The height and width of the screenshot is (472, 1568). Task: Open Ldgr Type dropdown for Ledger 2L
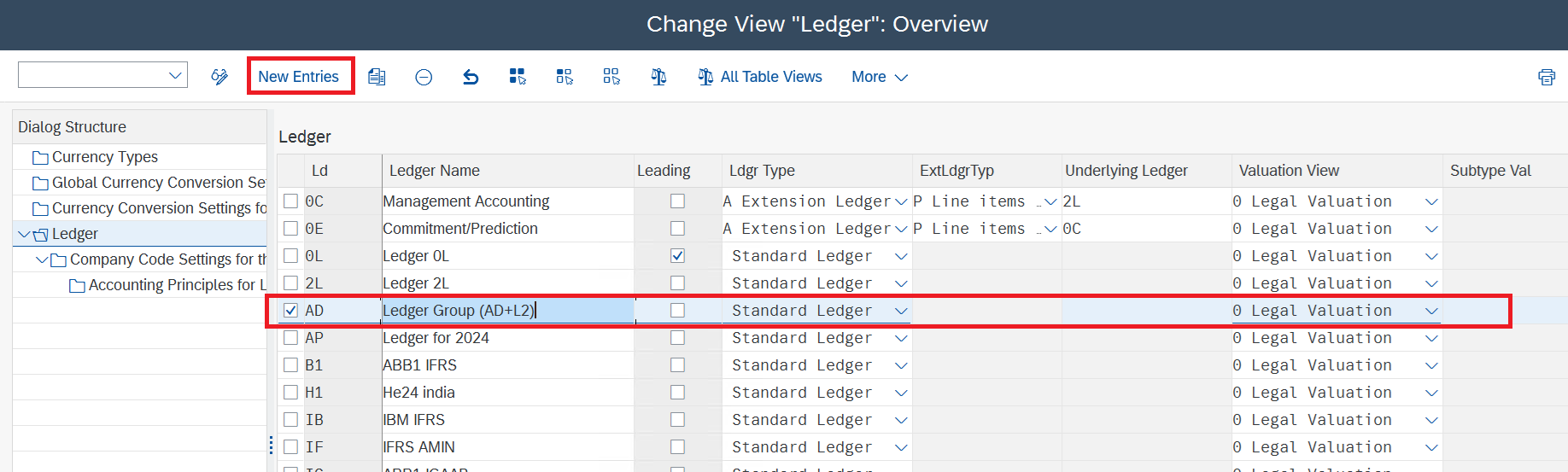point(901,283)
